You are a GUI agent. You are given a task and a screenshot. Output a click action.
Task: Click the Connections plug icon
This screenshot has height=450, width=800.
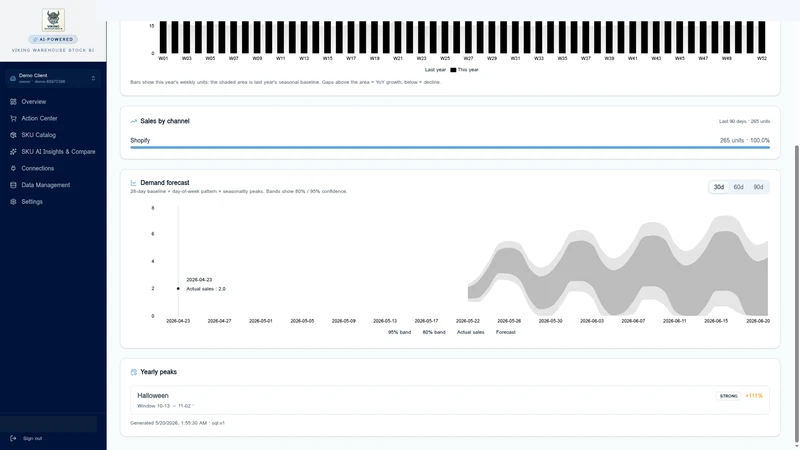[13, 168]
